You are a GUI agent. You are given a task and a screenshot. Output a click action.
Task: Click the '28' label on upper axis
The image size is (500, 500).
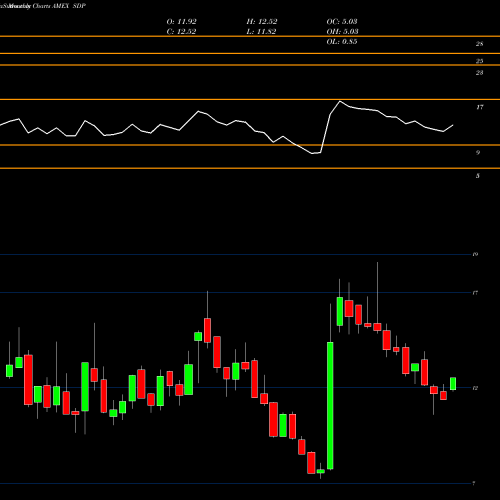coord(479,44)
